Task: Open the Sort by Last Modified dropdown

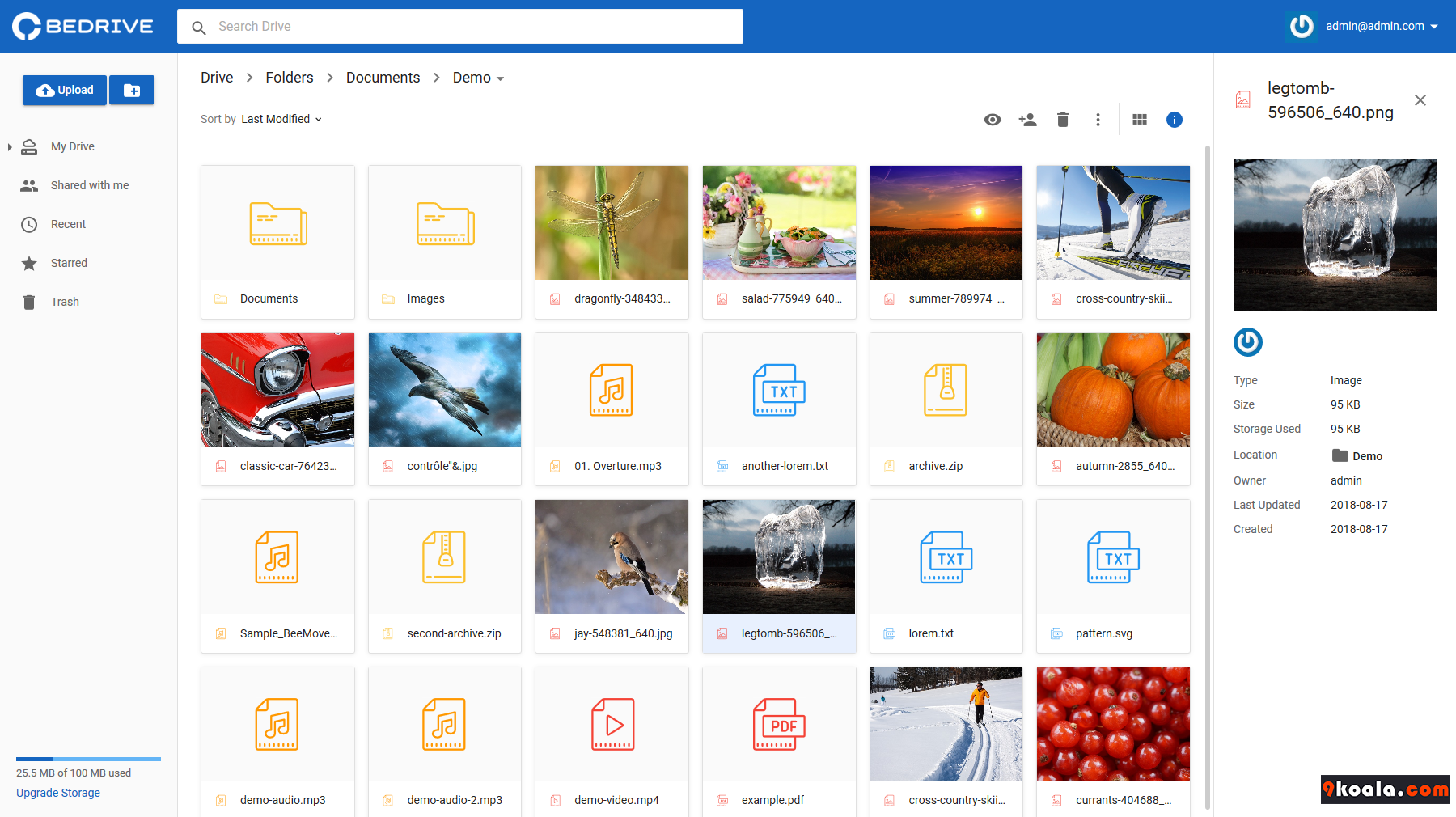Action: pyautogui.click(x=281, y=119)
